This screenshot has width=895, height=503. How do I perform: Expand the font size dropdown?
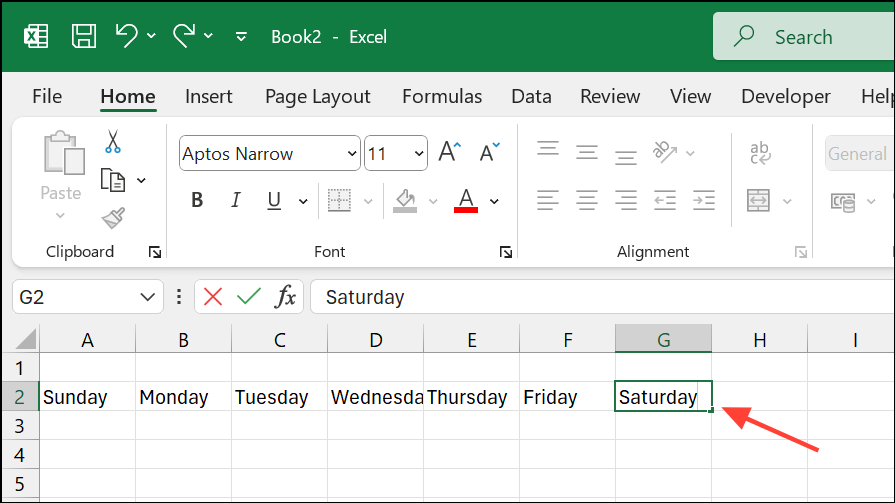(x=417, y=154)
